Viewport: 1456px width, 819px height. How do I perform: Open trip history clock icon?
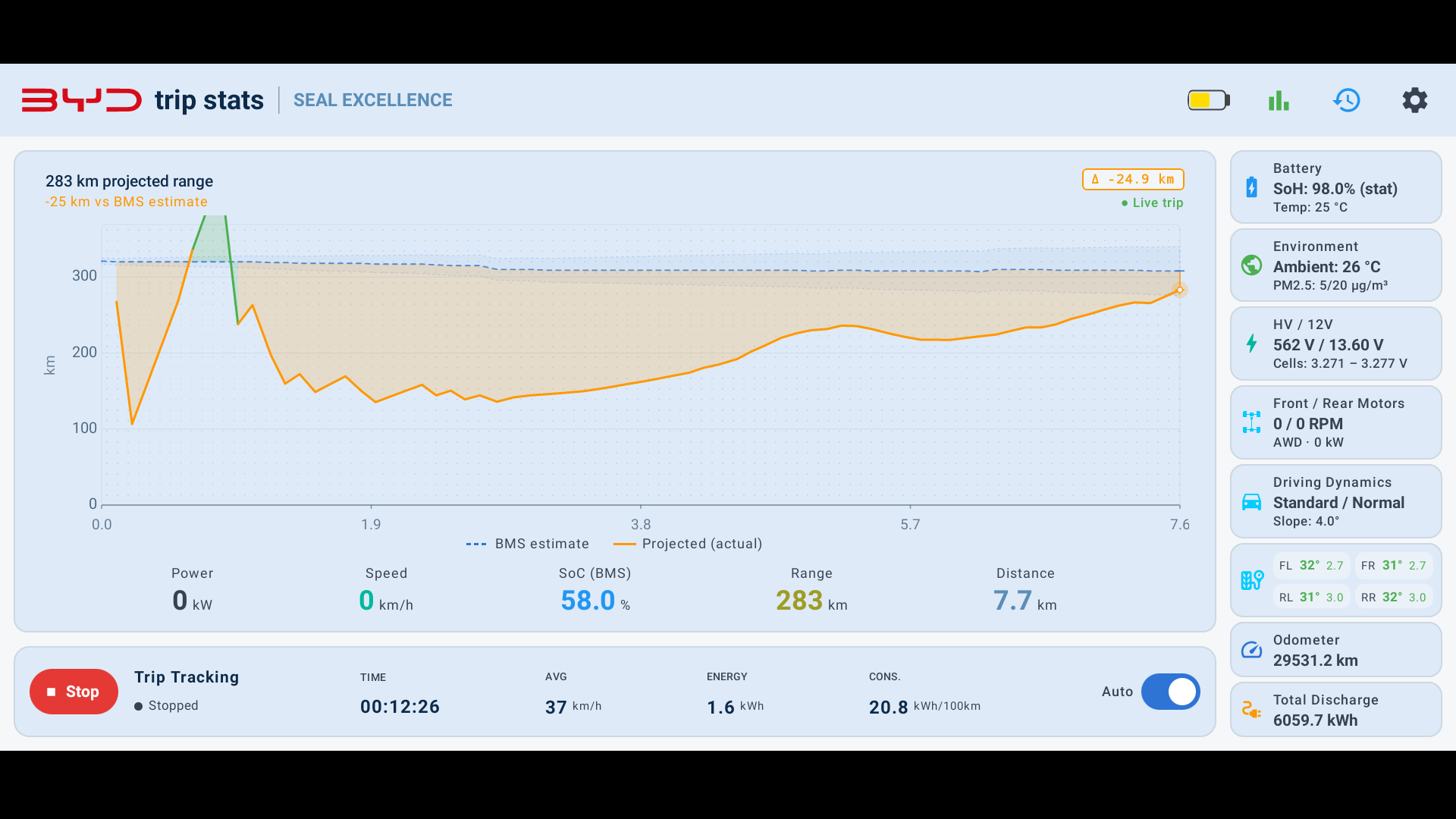click(x=1347, y=100)
